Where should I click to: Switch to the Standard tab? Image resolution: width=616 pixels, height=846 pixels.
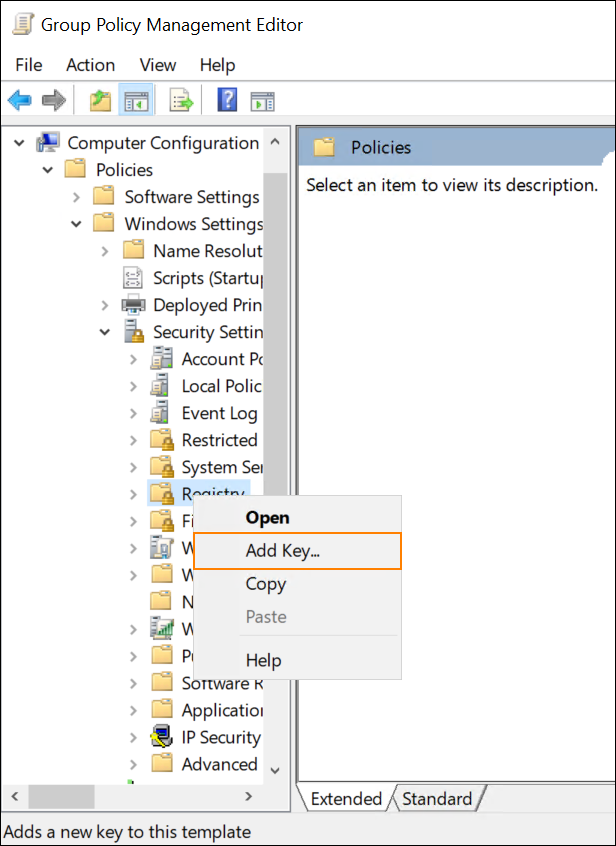(437, 799)
